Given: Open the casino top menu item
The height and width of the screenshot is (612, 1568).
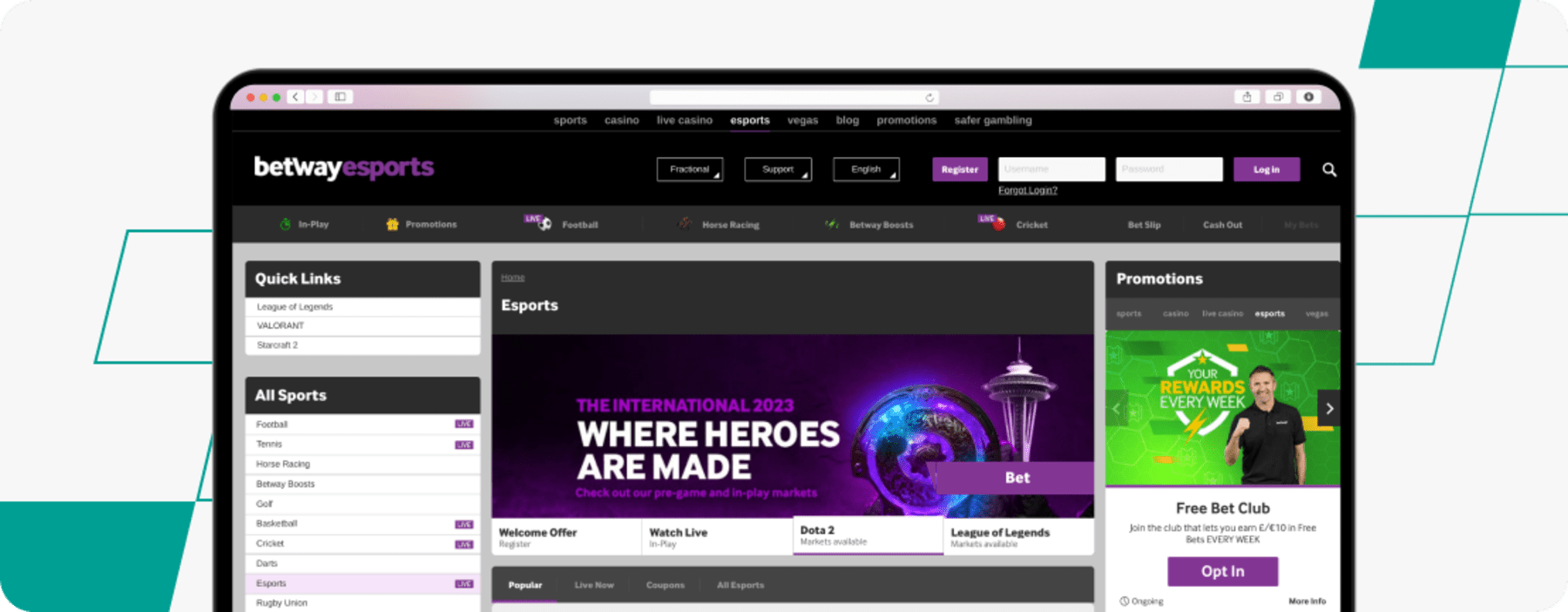Looking at the screenshot, I should (x=622, y=120).
